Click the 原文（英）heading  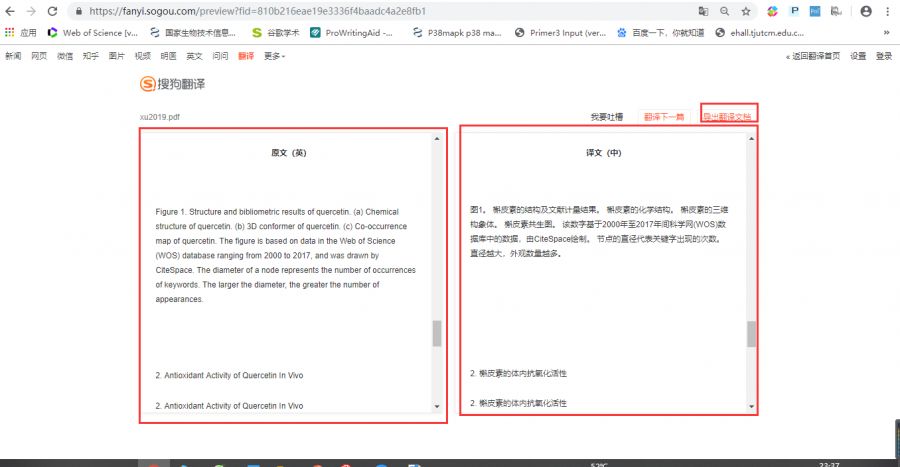pyautogui.click(x=289, y=153)
